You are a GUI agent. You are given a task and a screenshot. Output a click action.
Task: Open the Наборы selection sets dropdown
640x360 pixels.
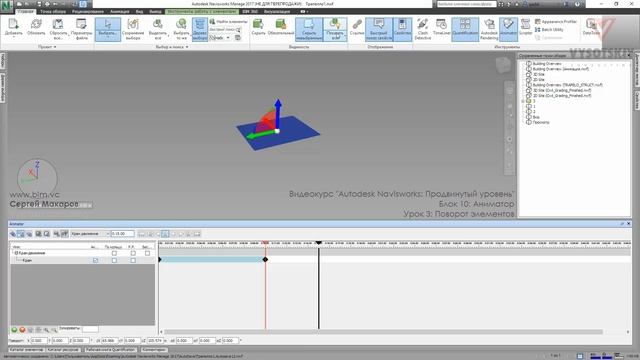coord(220,38)
